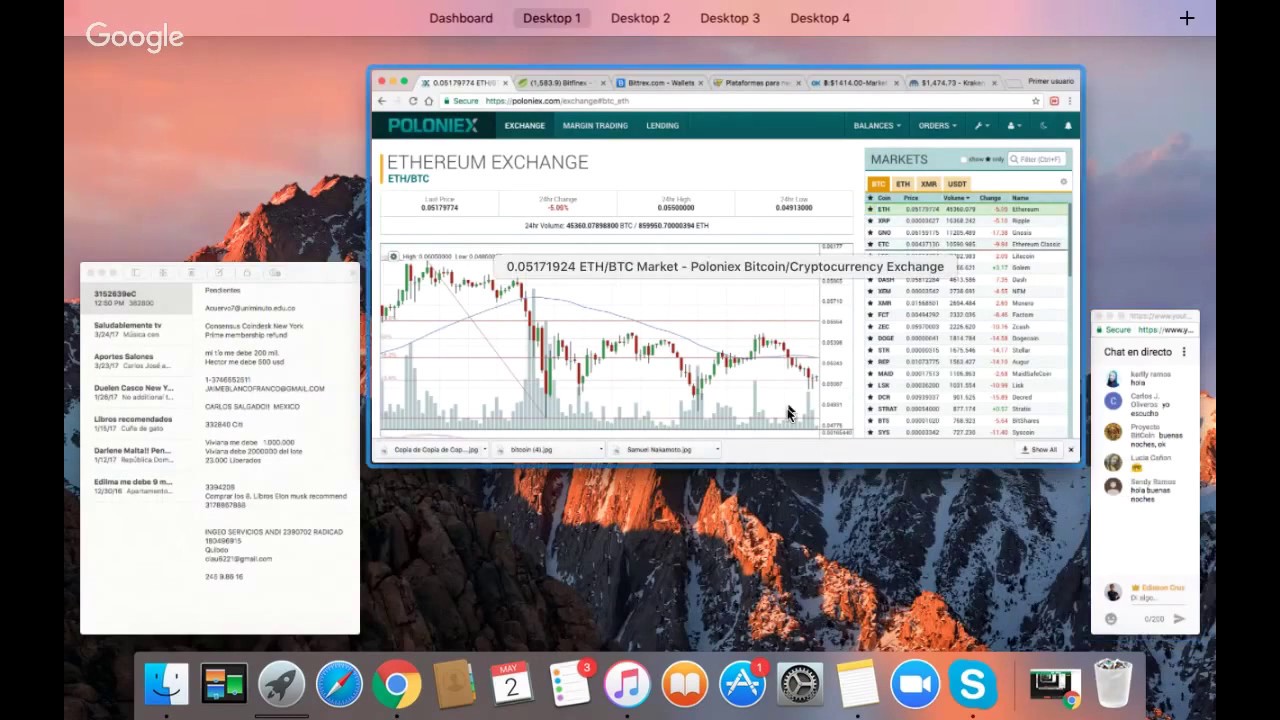Image resolution: width=1280 pixels, height=720 pixels.
Task: Toggle star for DOGE Dogecoin row
Action: click(x=870, y=338)
